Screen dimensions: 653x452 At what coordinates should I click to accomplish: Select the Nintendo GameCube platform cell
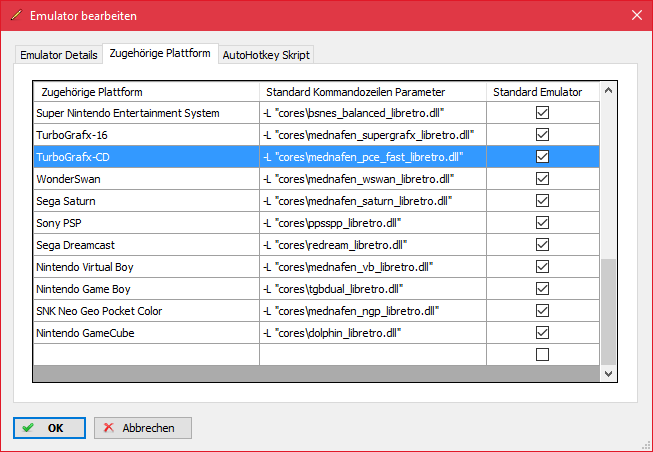pyautogui.click(x=146, y=333)
